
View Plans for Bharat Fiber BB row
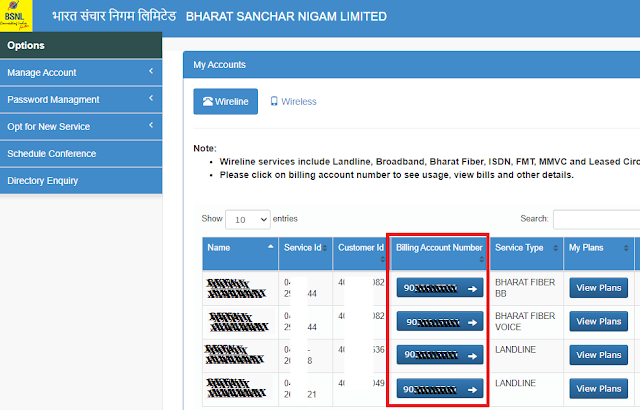point(598,288)
